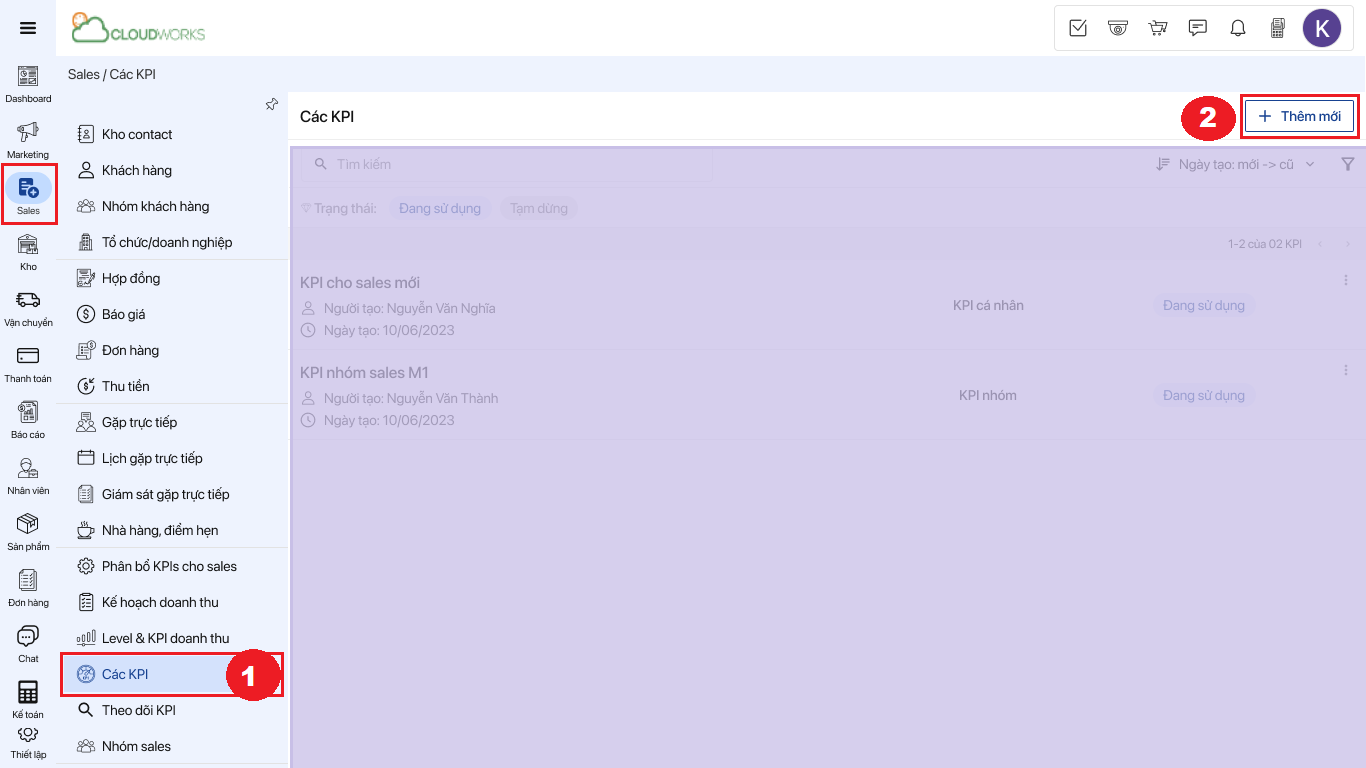This screenshot has width=1366, height=768.
Task: Open the chat message icon in header
Action: point(1198,28)
